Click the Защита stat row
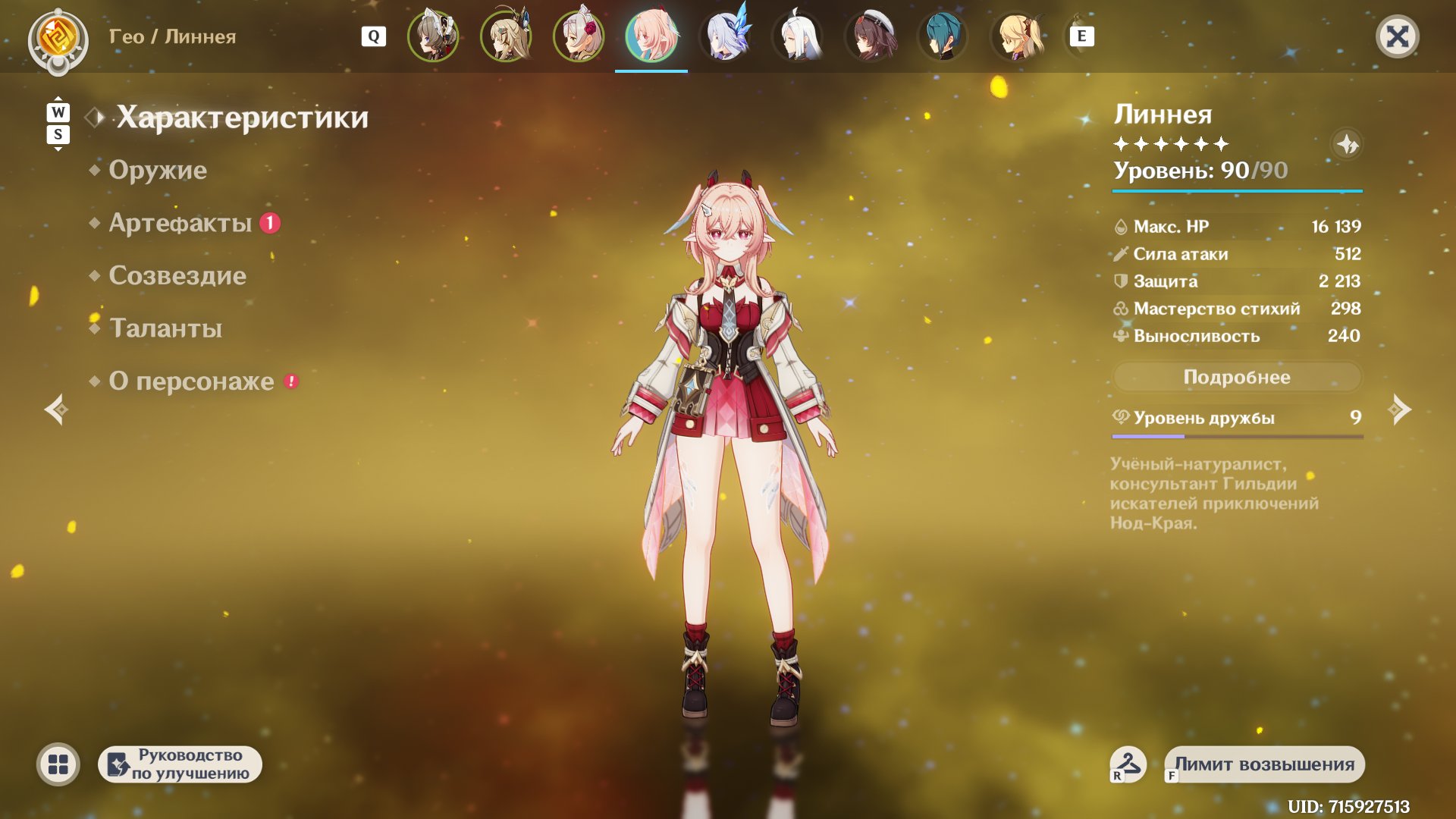This screenshot has height=819, width=1456. coord(1237,281)
